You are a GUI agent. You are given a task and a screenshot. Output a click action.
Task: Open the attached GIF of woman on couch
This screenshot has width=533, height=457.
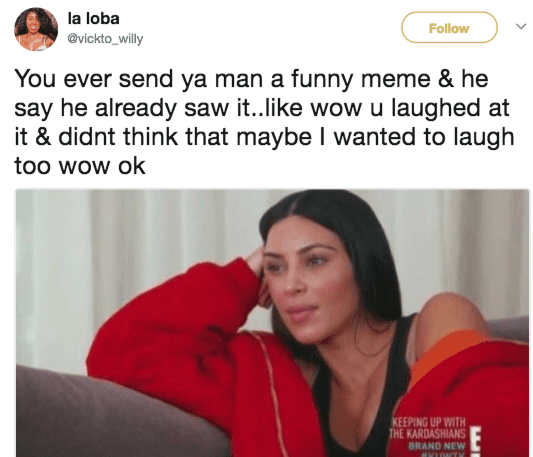[x=272, y=323]
